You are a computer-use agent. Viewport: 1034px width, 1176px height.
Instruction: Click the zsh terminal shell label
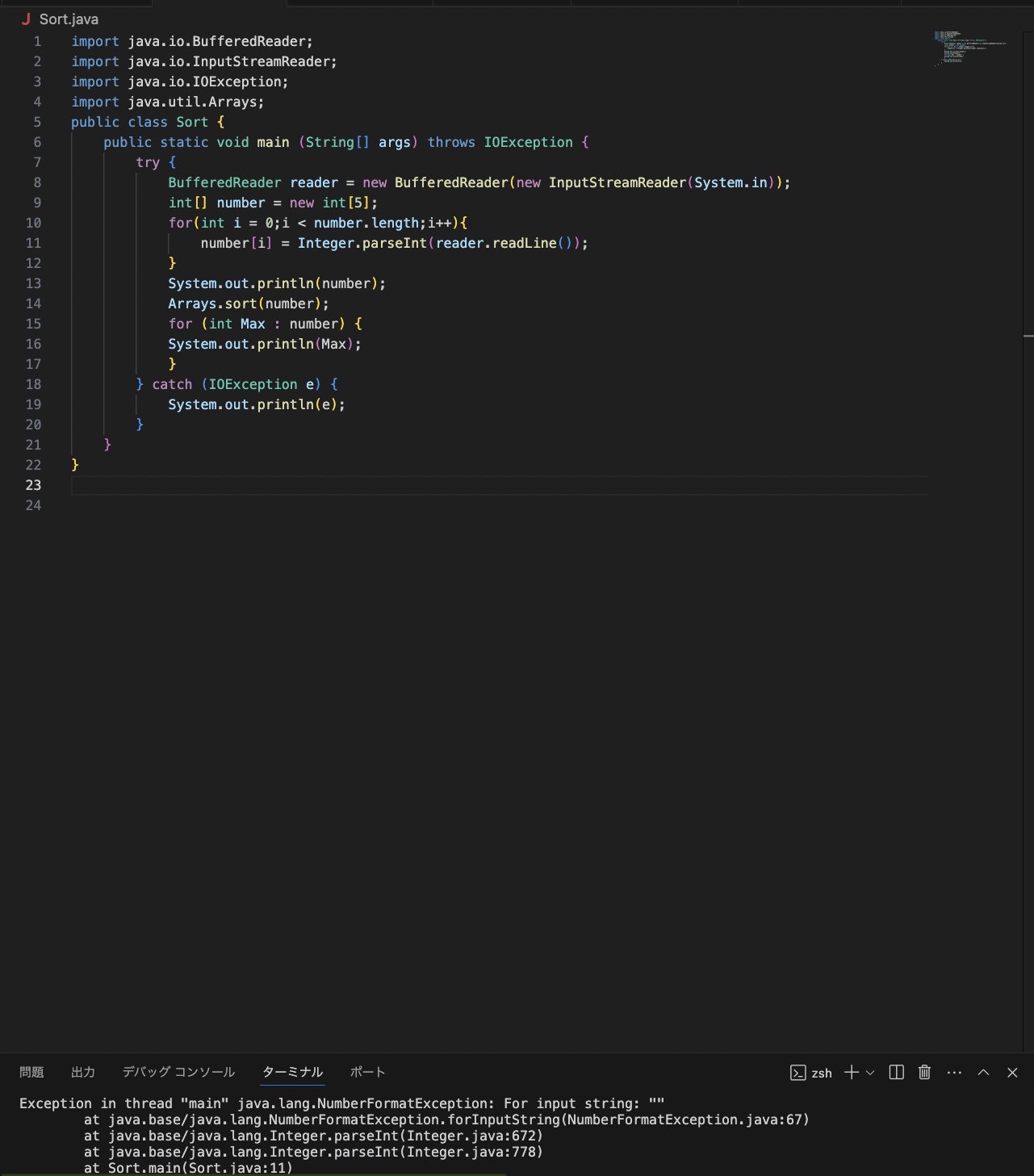(822, 1073)
